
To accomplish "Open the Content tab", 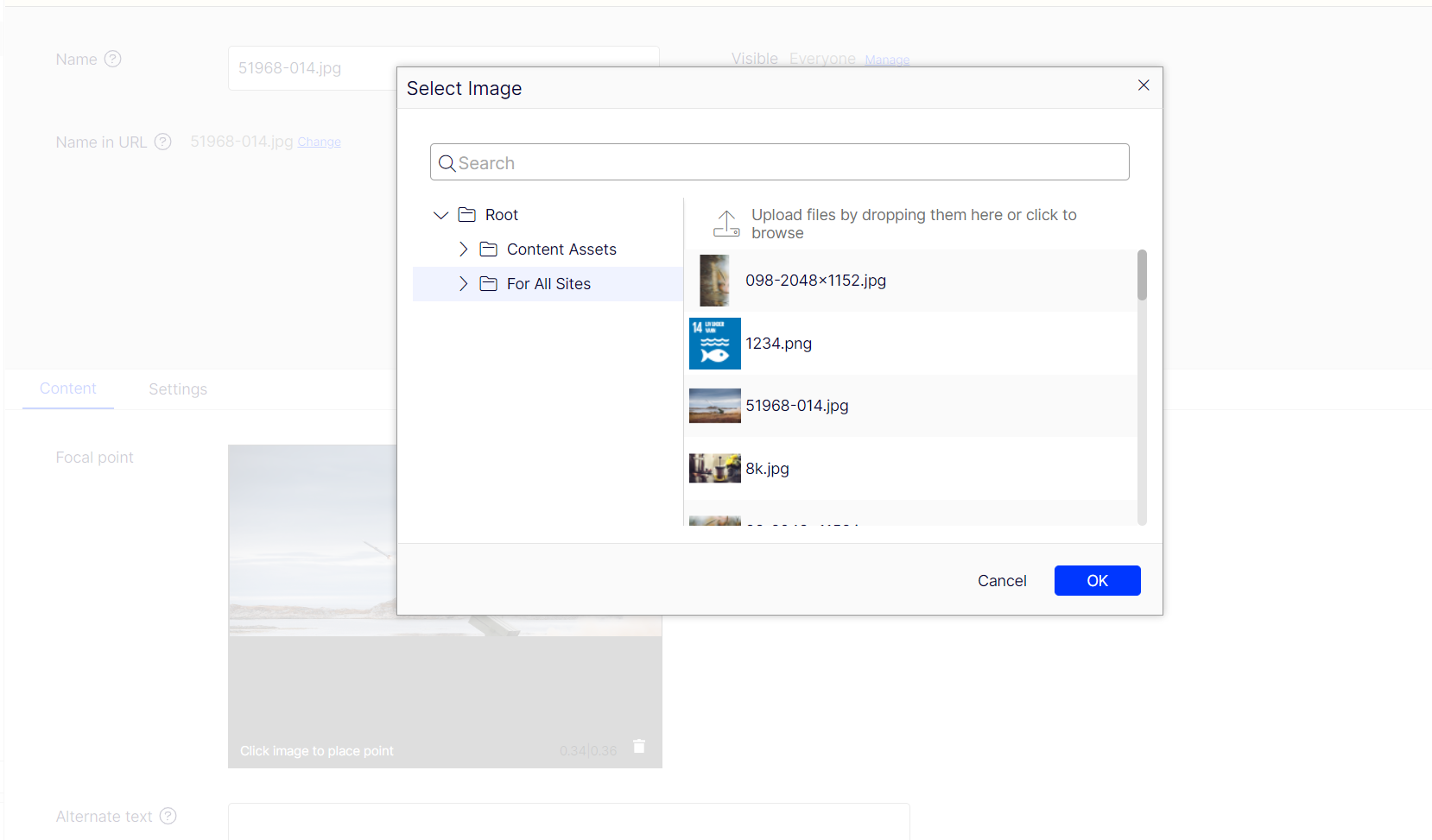I will [68, 388].
